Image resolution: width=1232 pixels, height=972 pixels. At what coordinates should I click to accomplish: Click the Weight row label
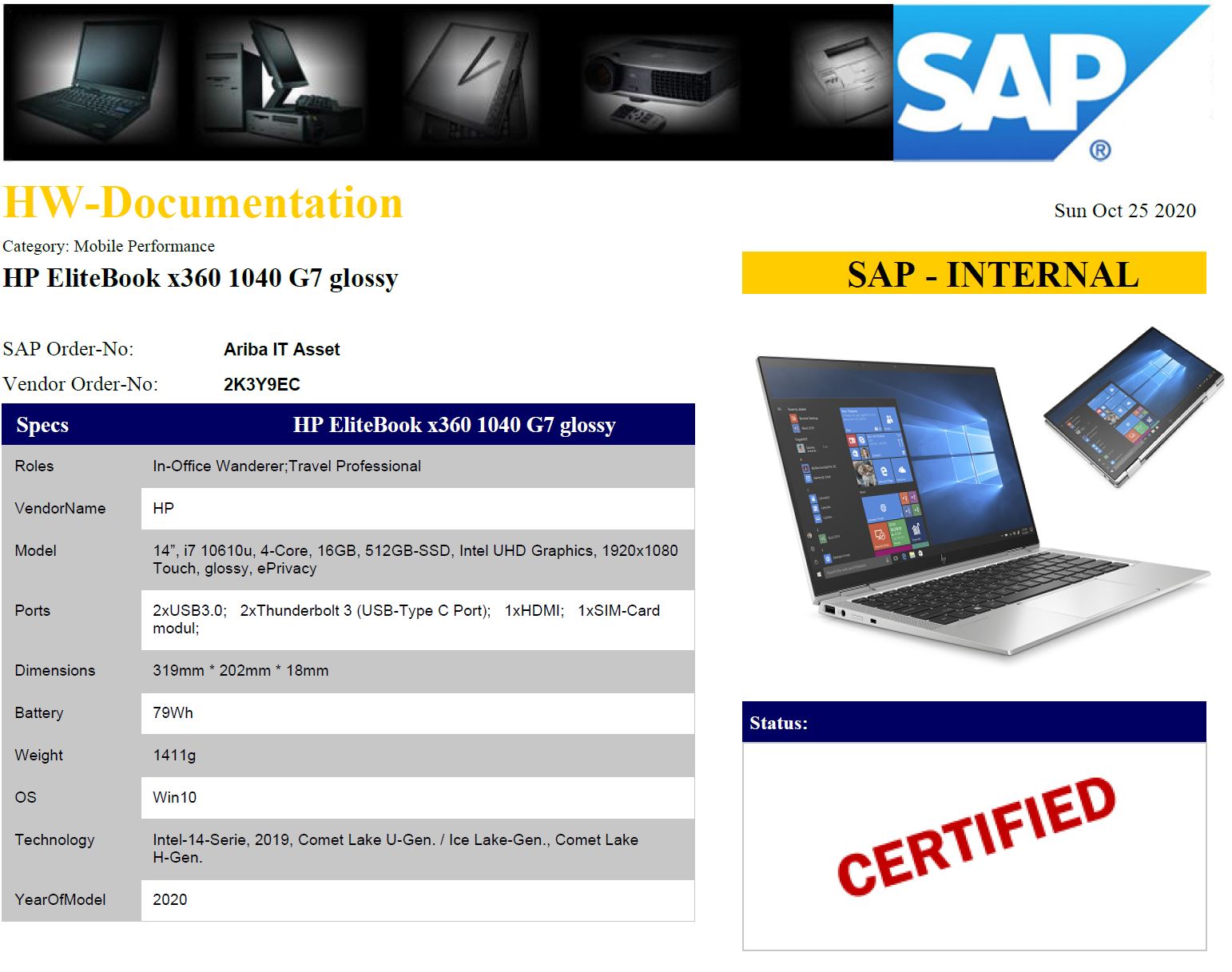tap(39, 755)
